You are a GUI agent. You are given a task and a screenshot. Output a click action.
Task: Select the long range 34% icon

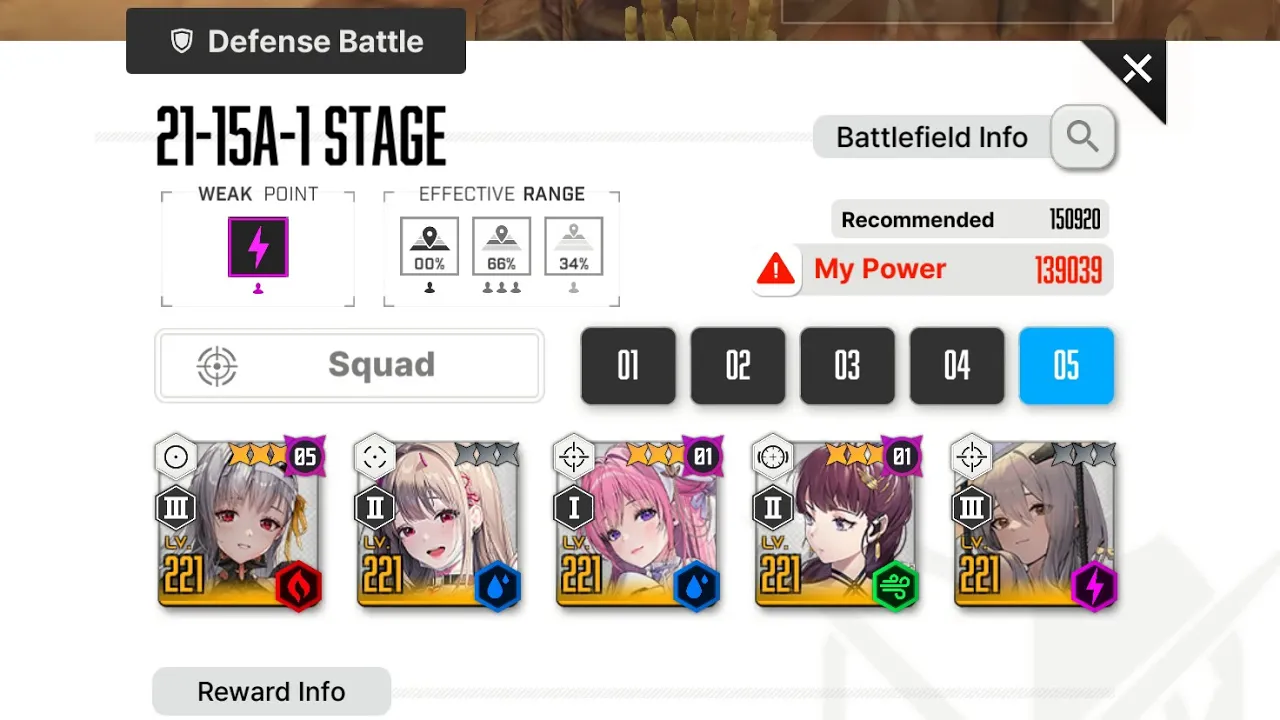point(574,247)
